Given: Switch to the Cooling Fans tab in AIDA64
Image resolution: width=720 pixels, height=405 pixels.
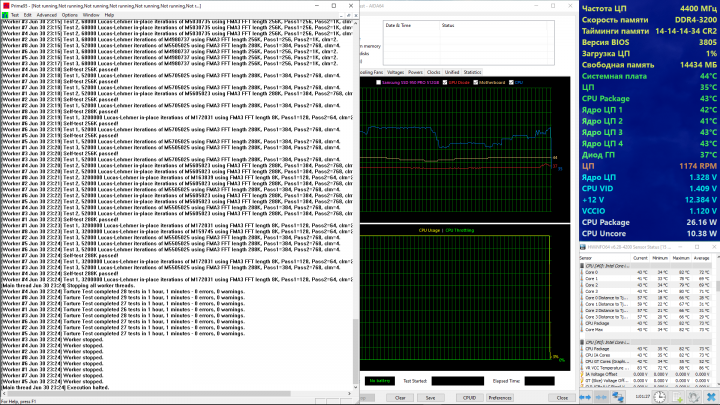Looking at the screenshot, I should (371, 72).
